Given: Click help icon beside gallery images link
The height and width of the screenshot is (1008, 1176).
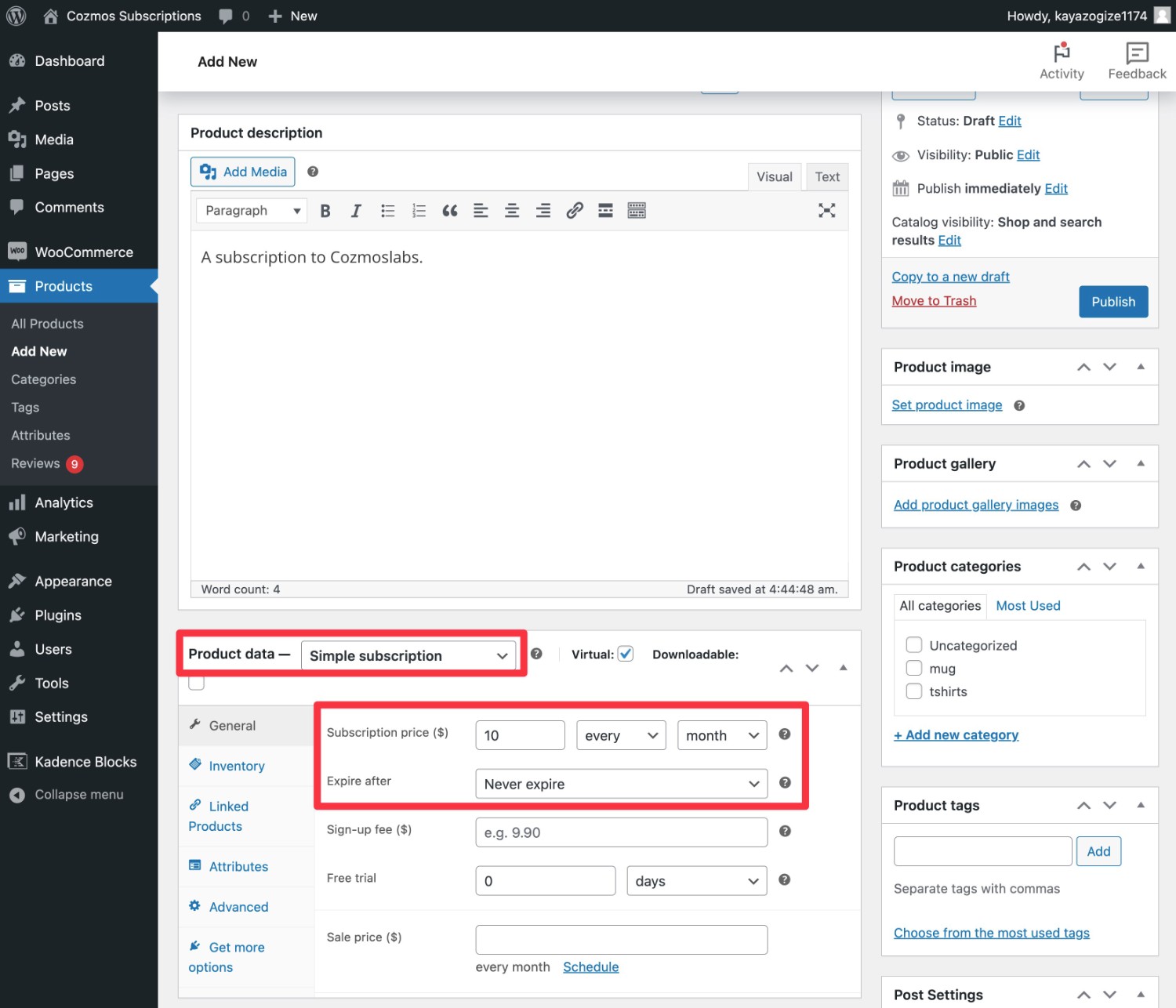Looking at the screenshot, I should [x=1076, y=506].
